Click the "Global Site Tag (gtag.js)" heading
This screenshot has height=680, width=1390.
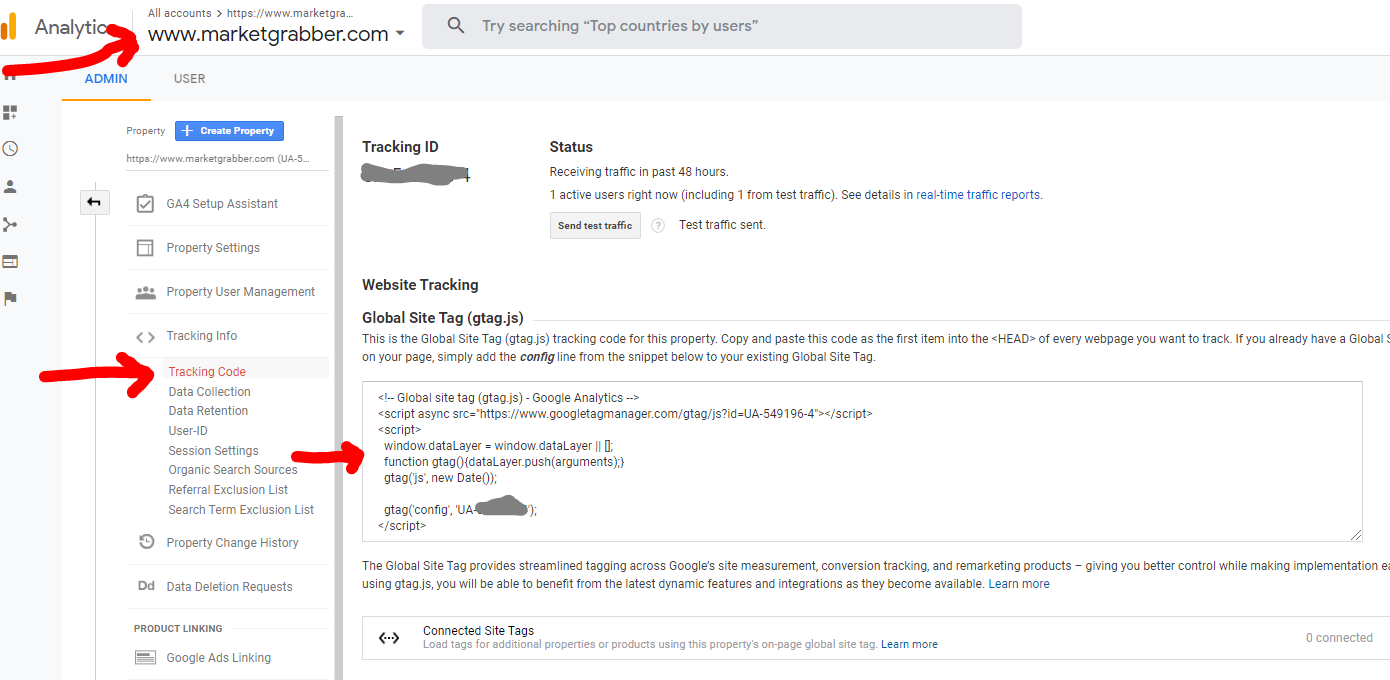[x=442, y=318]
